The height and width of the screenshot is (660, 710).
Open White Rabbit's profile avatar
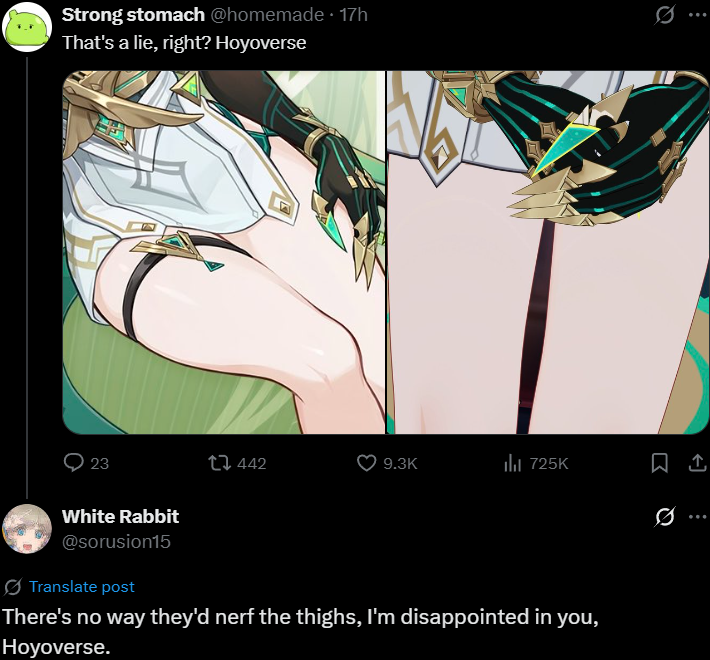click(27, 529)
